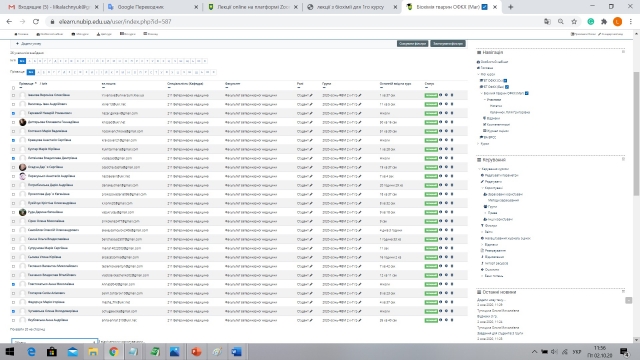The image size is (640, 360).
Task: Open the profile photo in fourth student row
Action: pyautogui.click(x=22, y=122)
